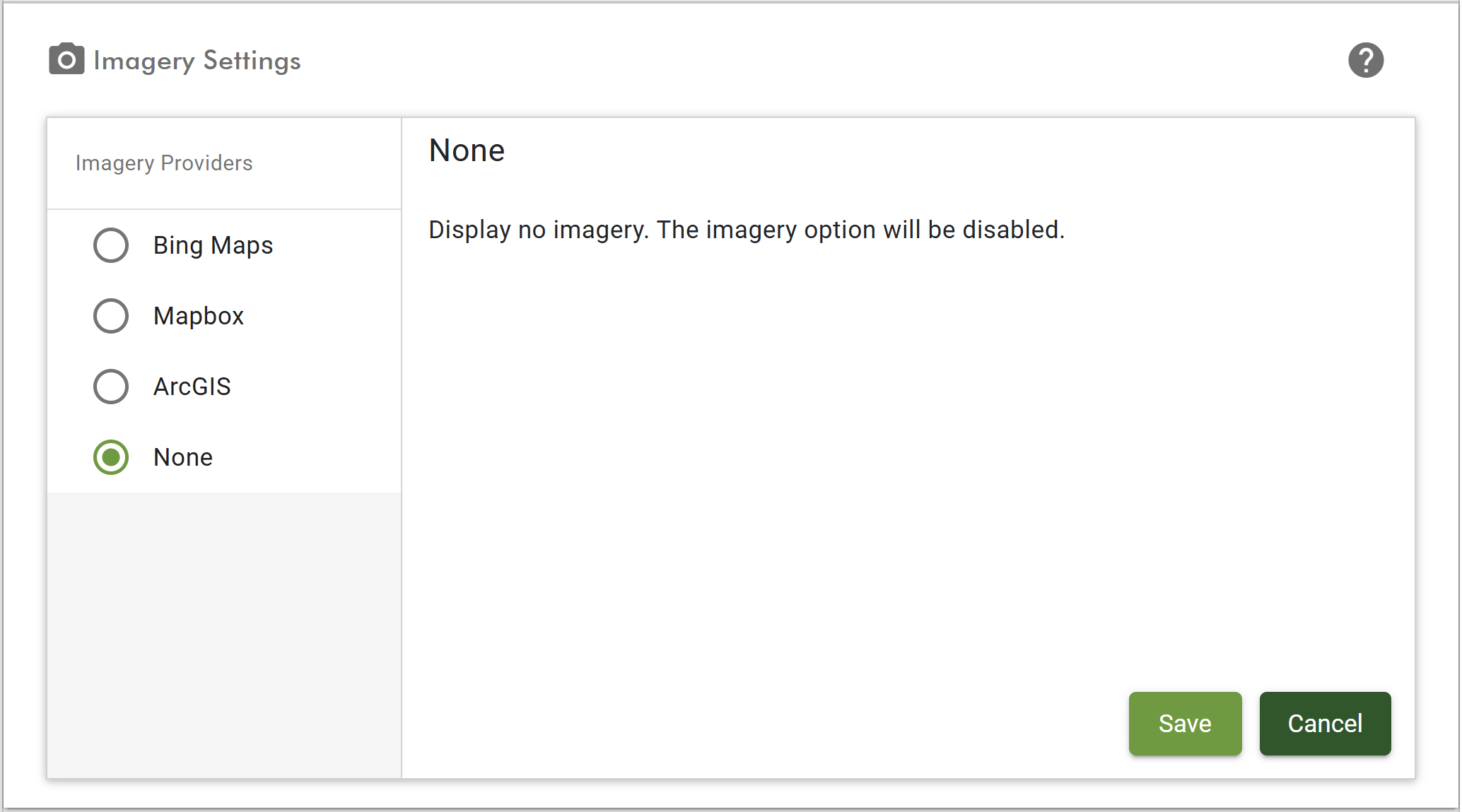Click the None heading in details panel
This screenshot has width=1462, height=812.
(x=467, y=151)
